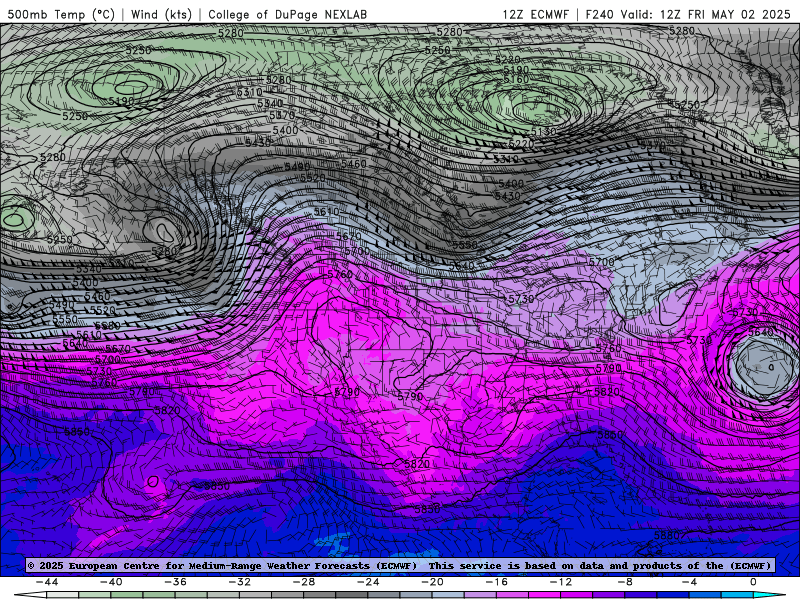
Task: Click the 5580 contour label
Action: 107,326
